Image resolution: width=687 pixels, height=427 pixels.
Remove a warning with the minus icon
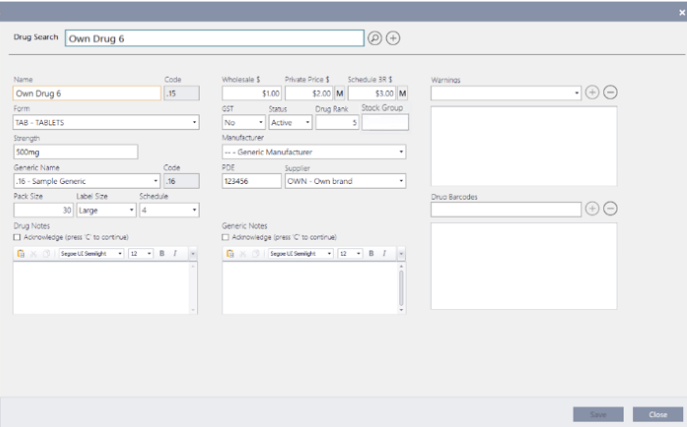point(610,92)
